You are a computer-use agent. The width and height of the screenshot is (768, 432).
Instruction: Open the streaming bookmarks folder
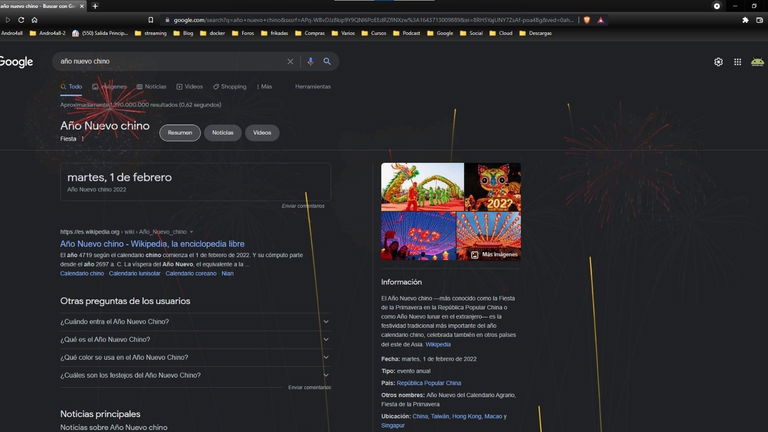pos(151,33)
